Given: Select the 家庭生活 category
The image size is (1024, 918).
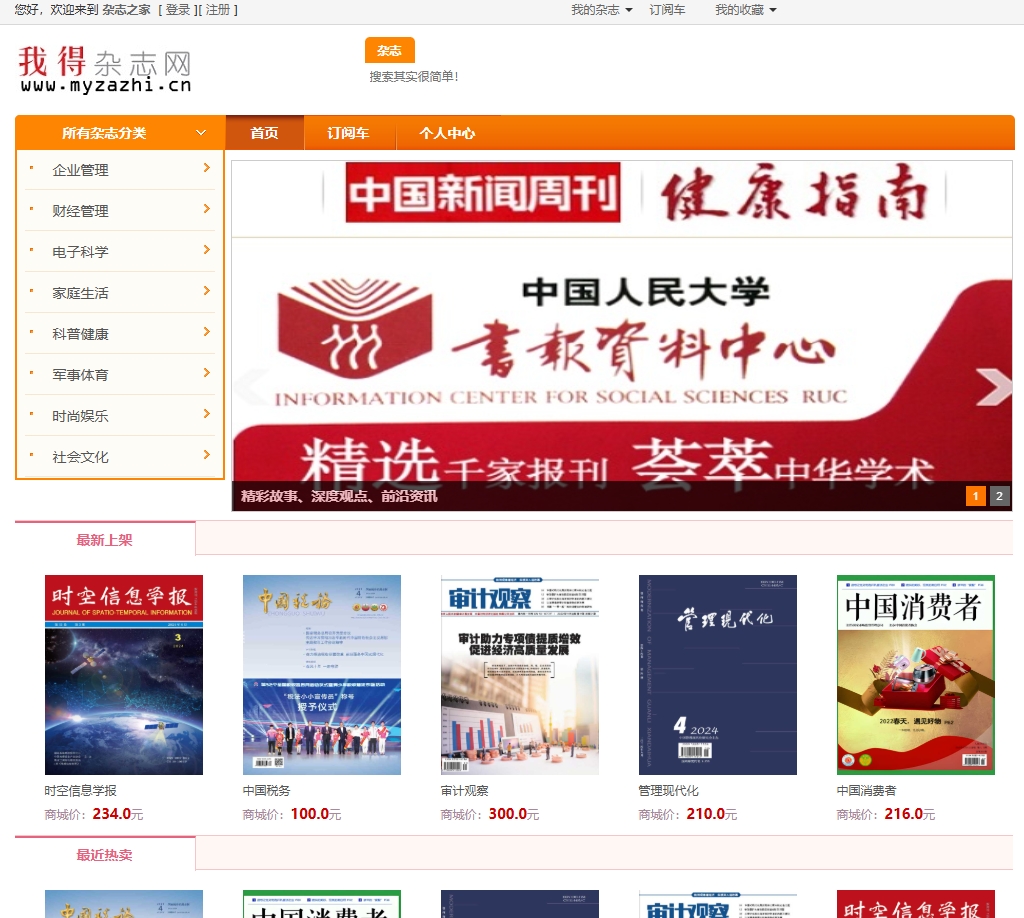Looking at the screenshot, I should 80,293.
